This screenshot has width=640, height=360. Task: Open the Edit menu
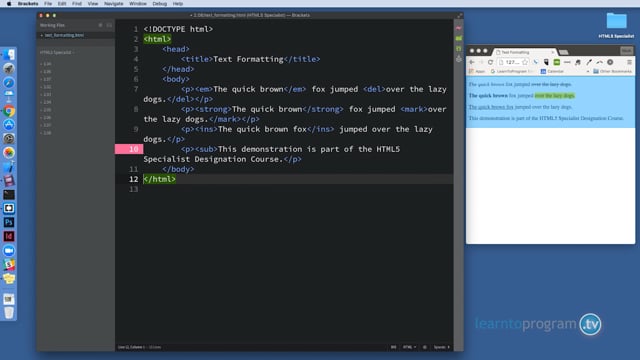click(x=62, y=4)
